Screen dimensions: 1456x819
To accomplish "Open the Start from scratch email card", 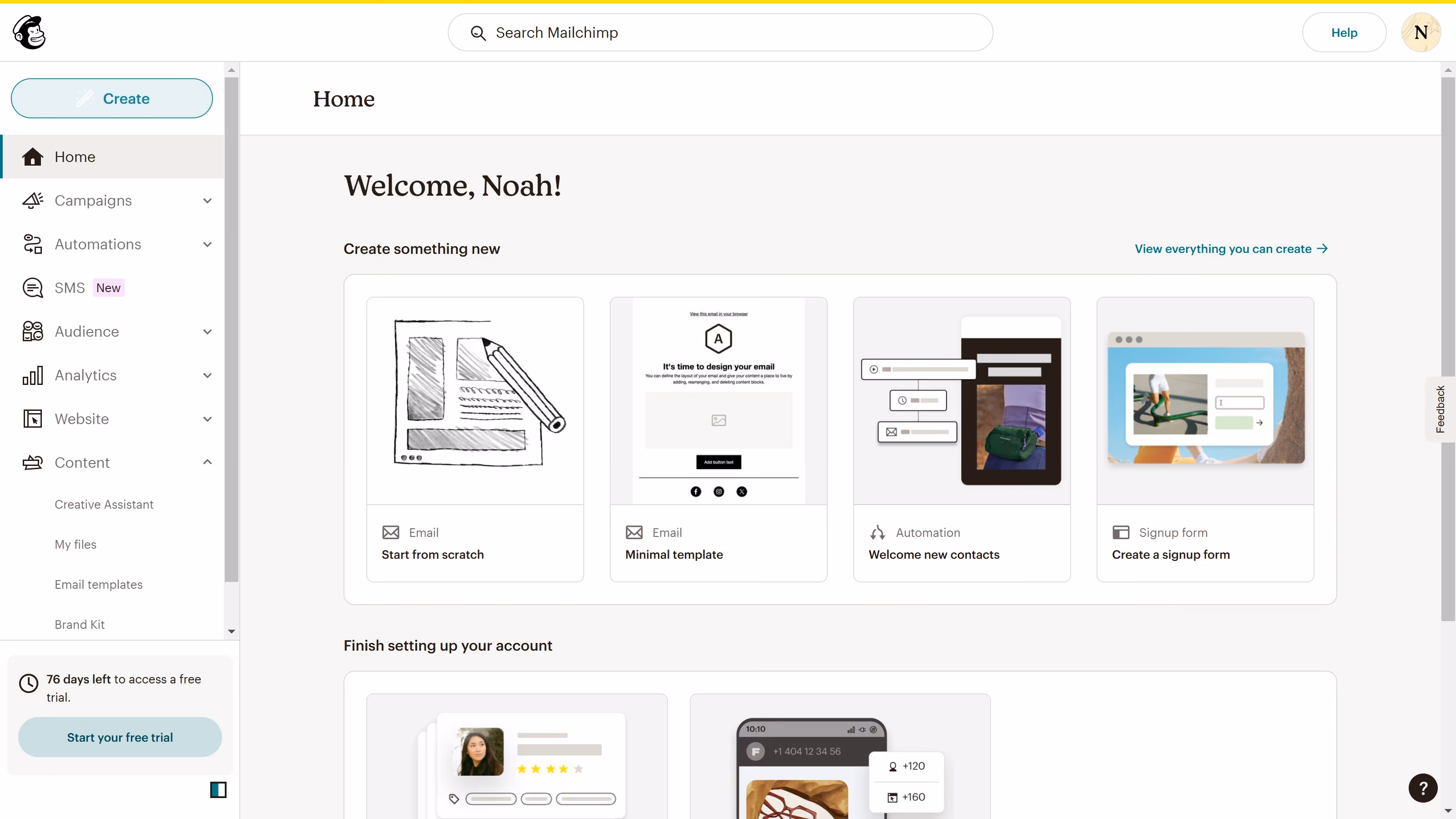I will (x=475, y=439).
